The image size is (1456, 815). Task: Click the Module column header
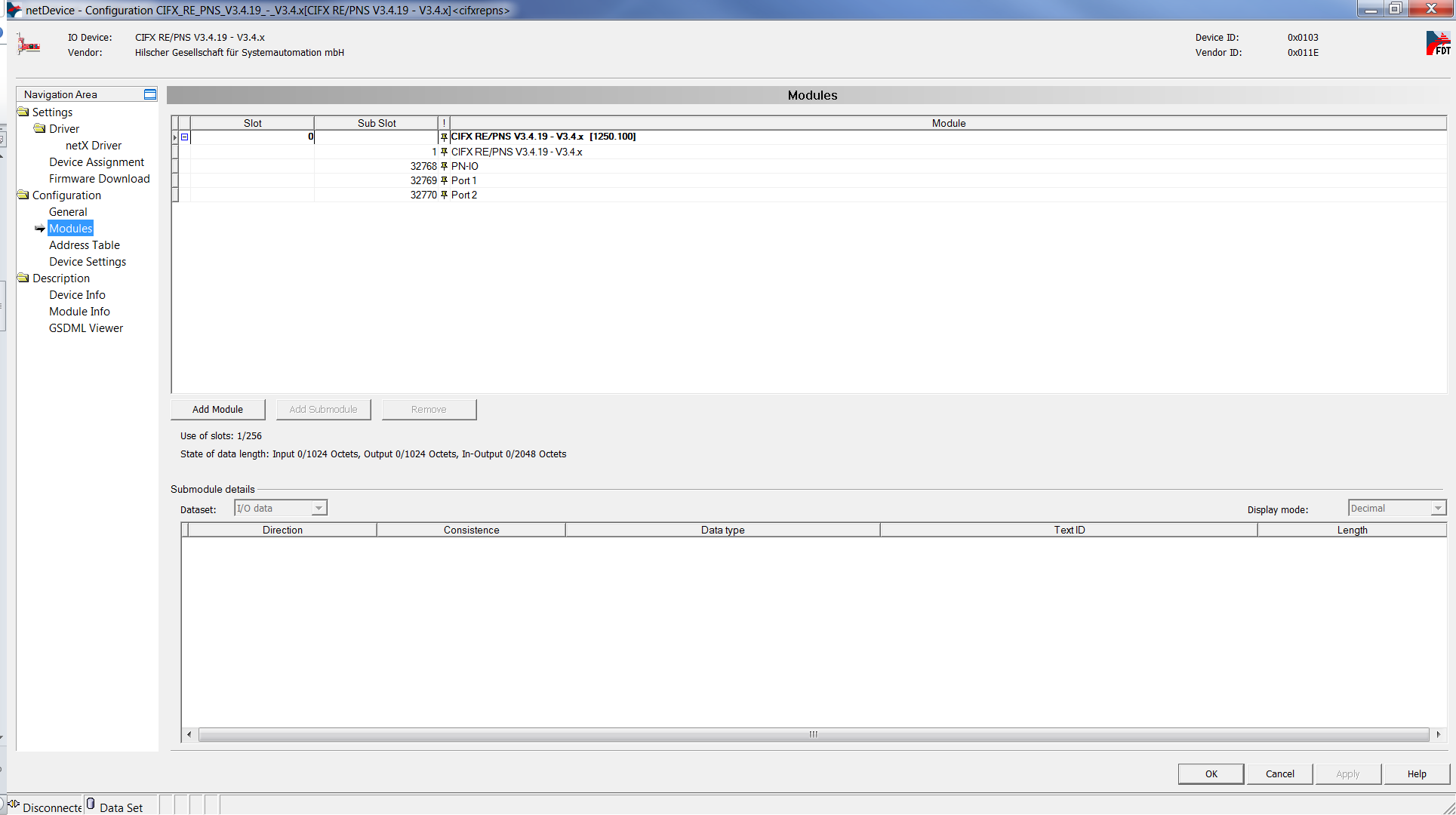point(949,123)
